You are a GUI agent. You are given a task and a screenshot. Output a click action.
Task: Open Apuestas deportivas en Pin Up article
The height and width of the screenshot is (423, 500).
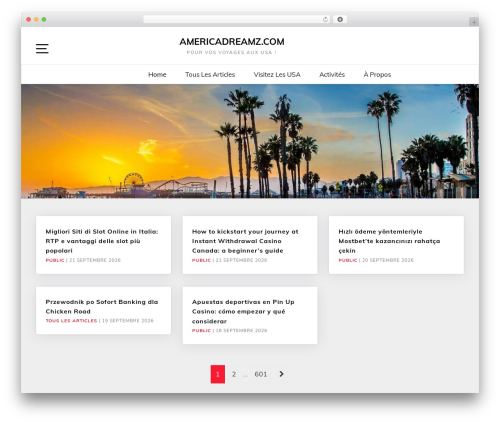(243, 311)
